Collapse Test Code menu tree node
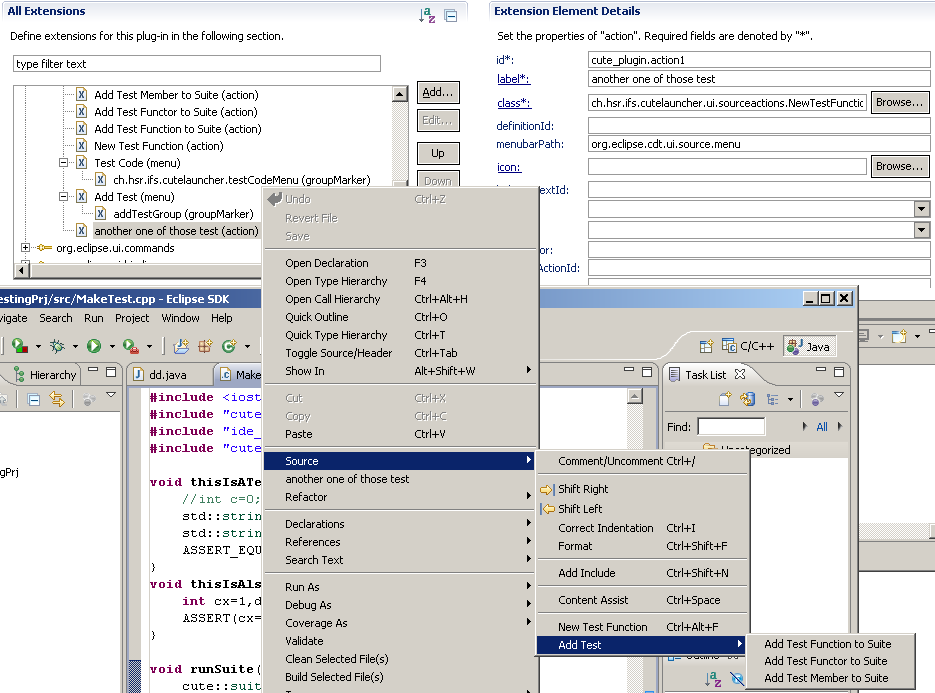935x693 pixels. point(63,163)
